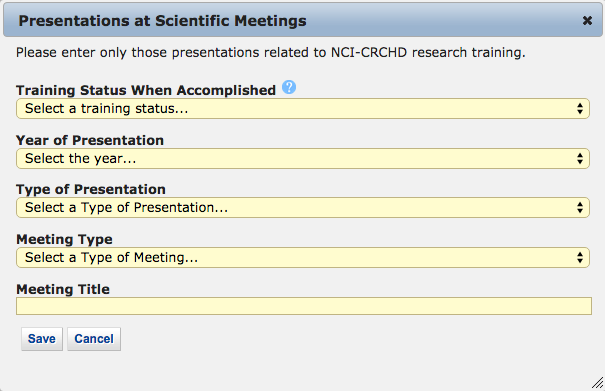Expand 'Select a Type of Meeting...' combo box

tap(303, 257)
